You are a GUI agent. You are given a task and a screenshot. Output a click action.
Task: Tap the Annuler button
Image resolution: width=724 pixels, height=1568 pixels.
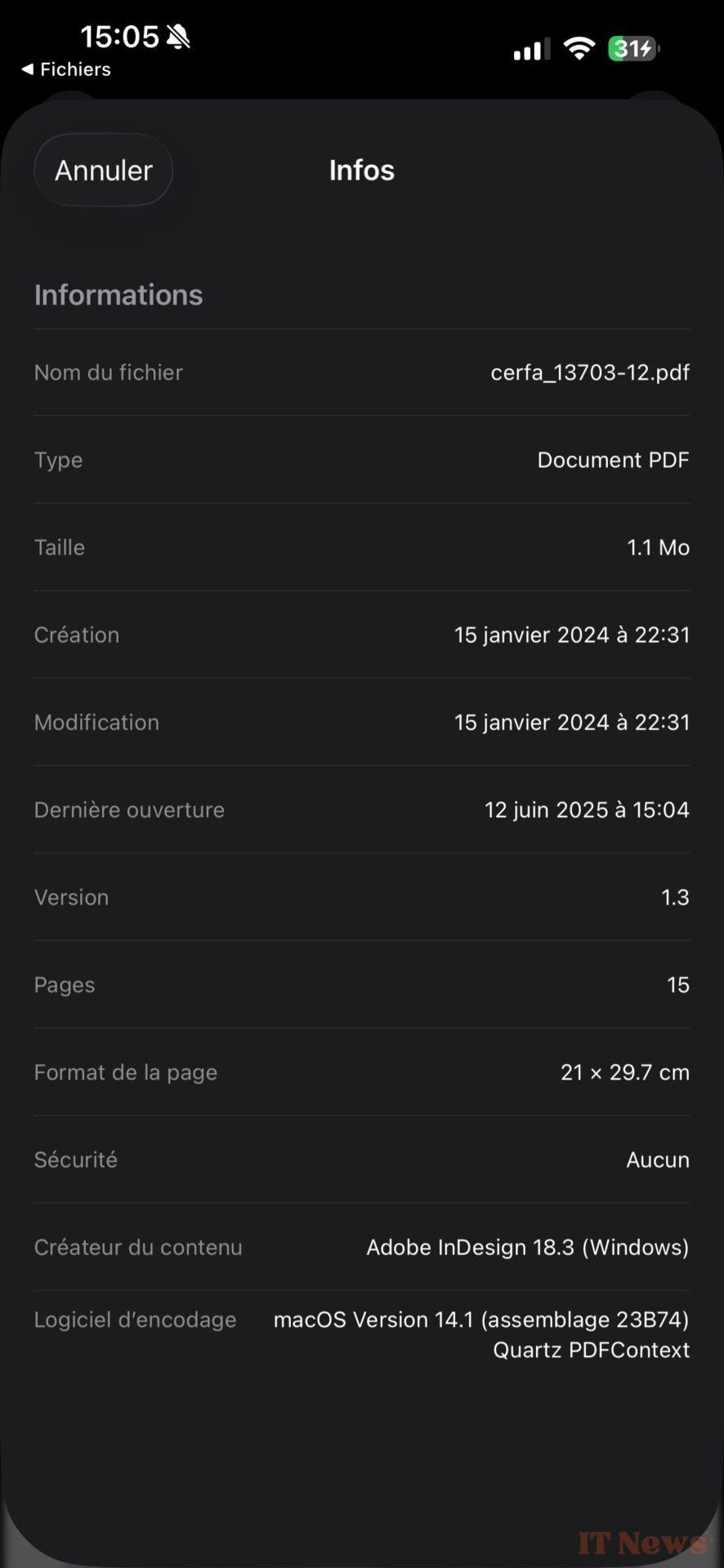pos(104,170)
